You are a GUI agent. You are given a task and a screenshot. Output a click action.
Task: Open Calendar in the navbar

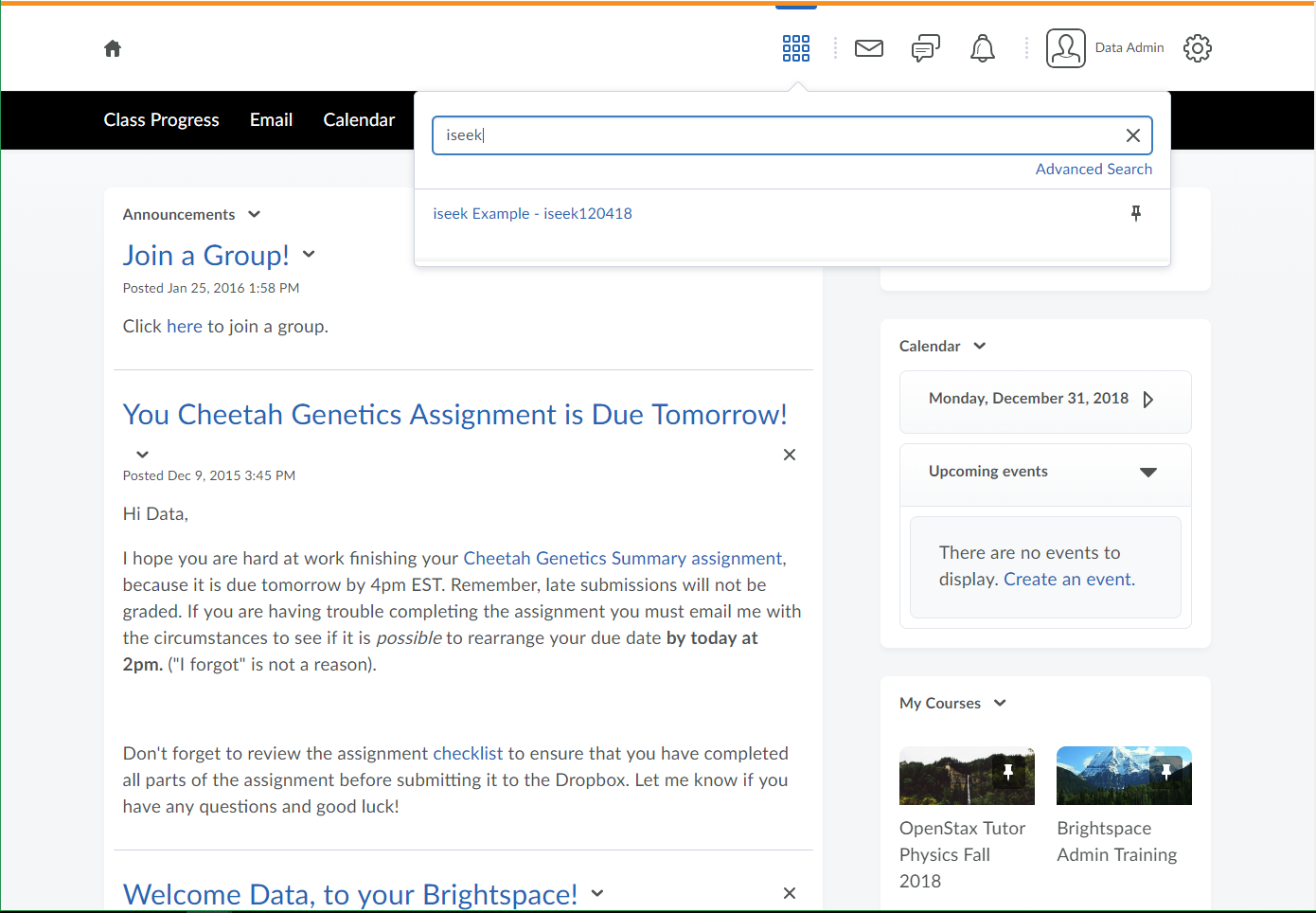(x=359, y=120)
